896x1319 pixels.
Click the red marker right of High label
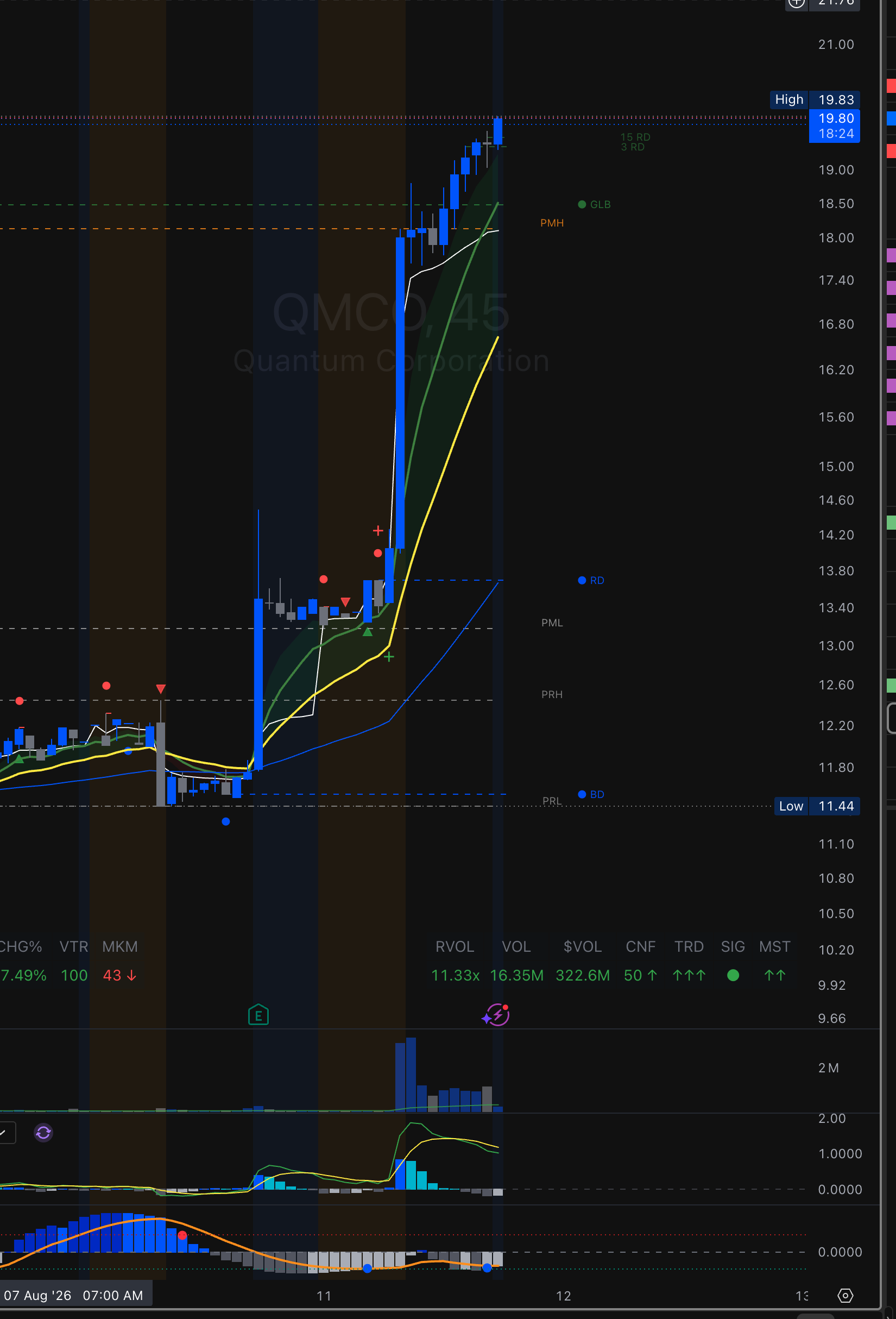pos(892,86)
